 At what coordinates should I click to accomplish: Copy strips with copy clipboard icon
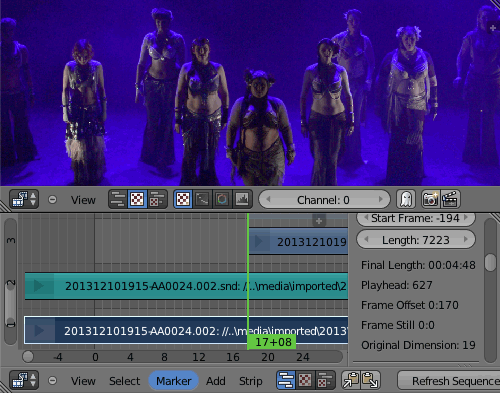351,380
